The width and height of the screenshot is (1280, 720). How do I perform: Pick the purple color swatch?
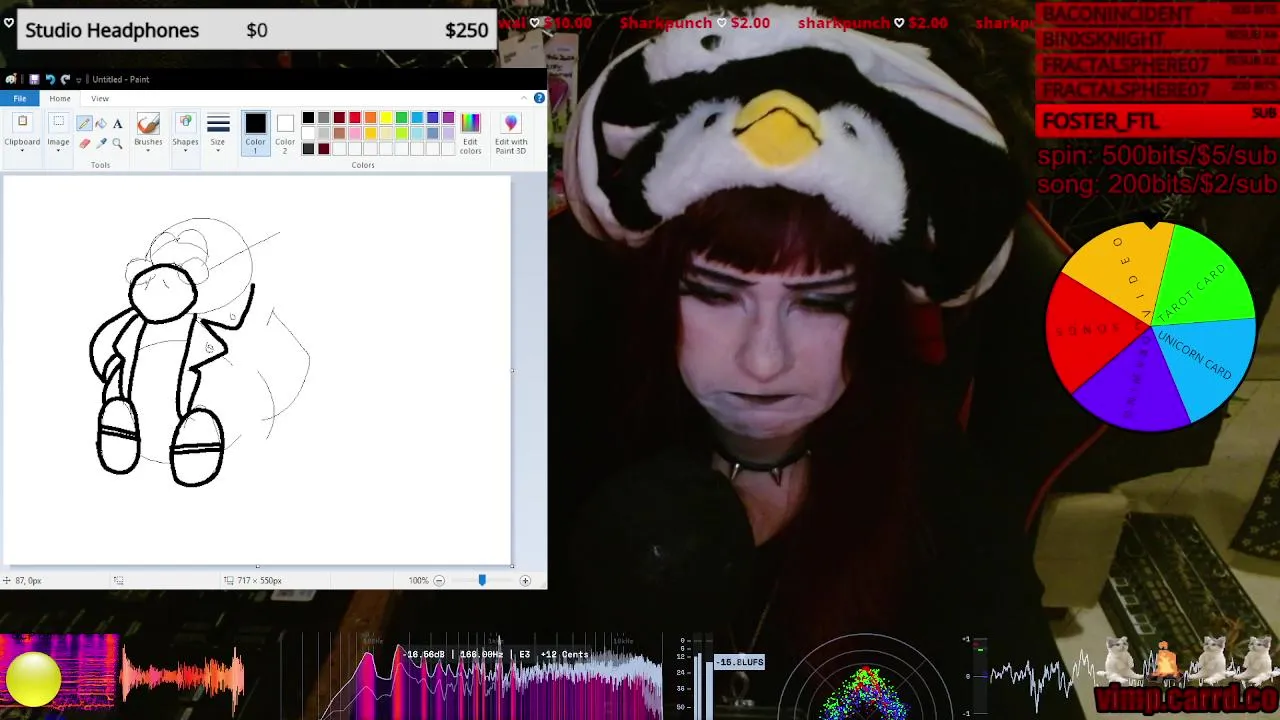pos(448,118)
